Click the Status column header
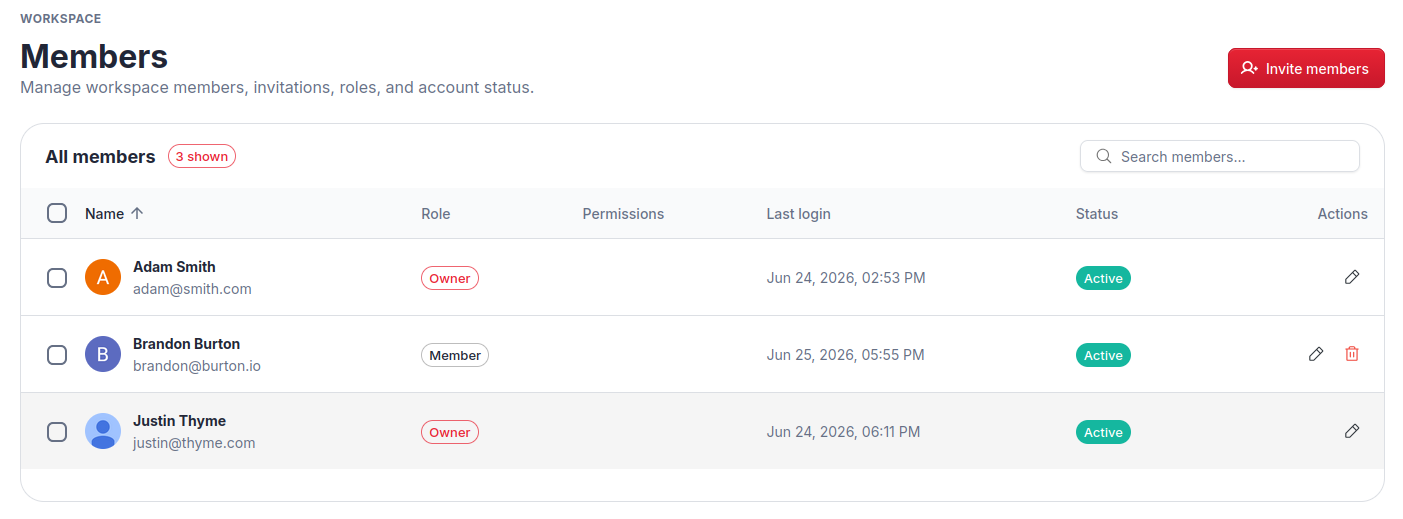 (x=1096, y=214)
